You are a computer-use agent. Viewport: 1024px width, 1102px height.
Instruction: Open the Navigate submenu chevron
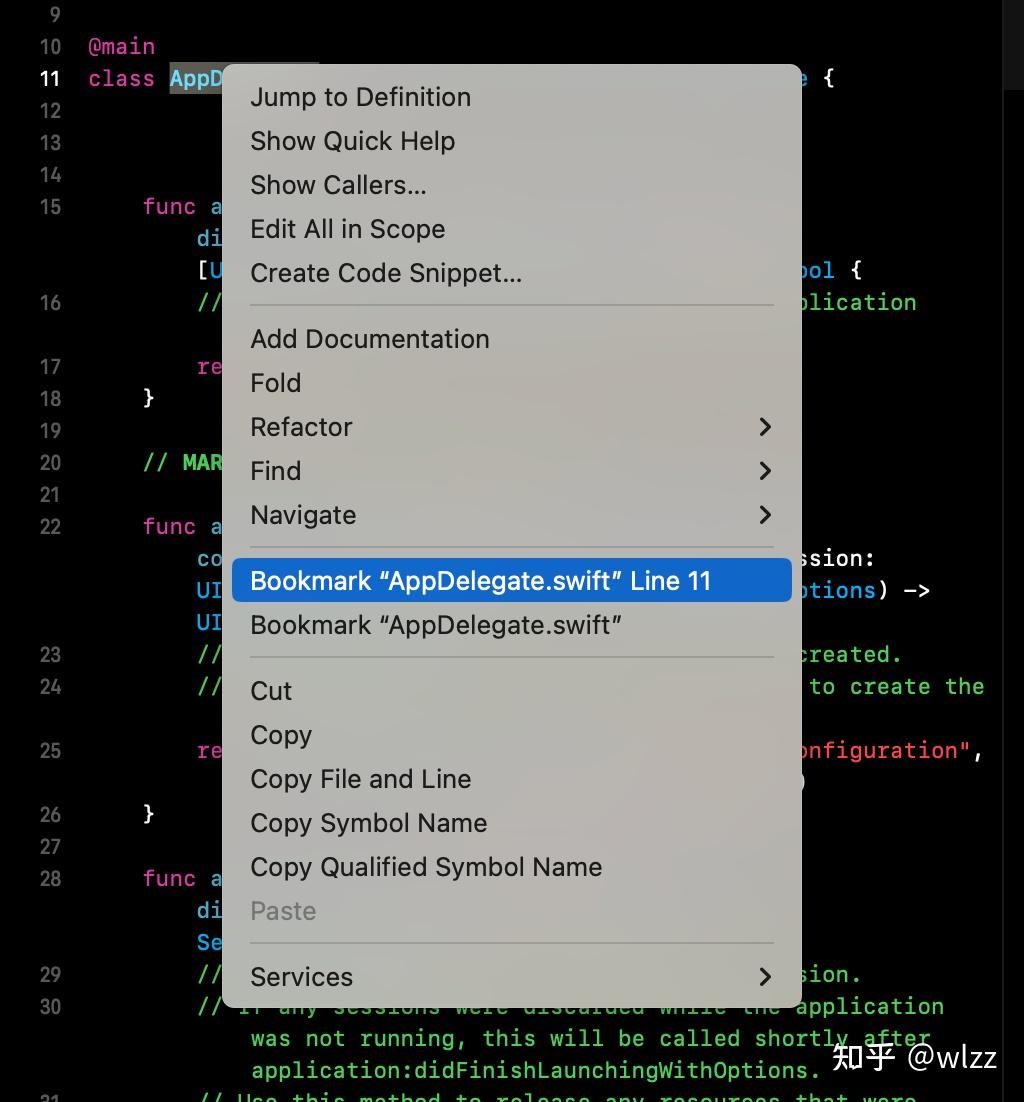tap(765, 515)
